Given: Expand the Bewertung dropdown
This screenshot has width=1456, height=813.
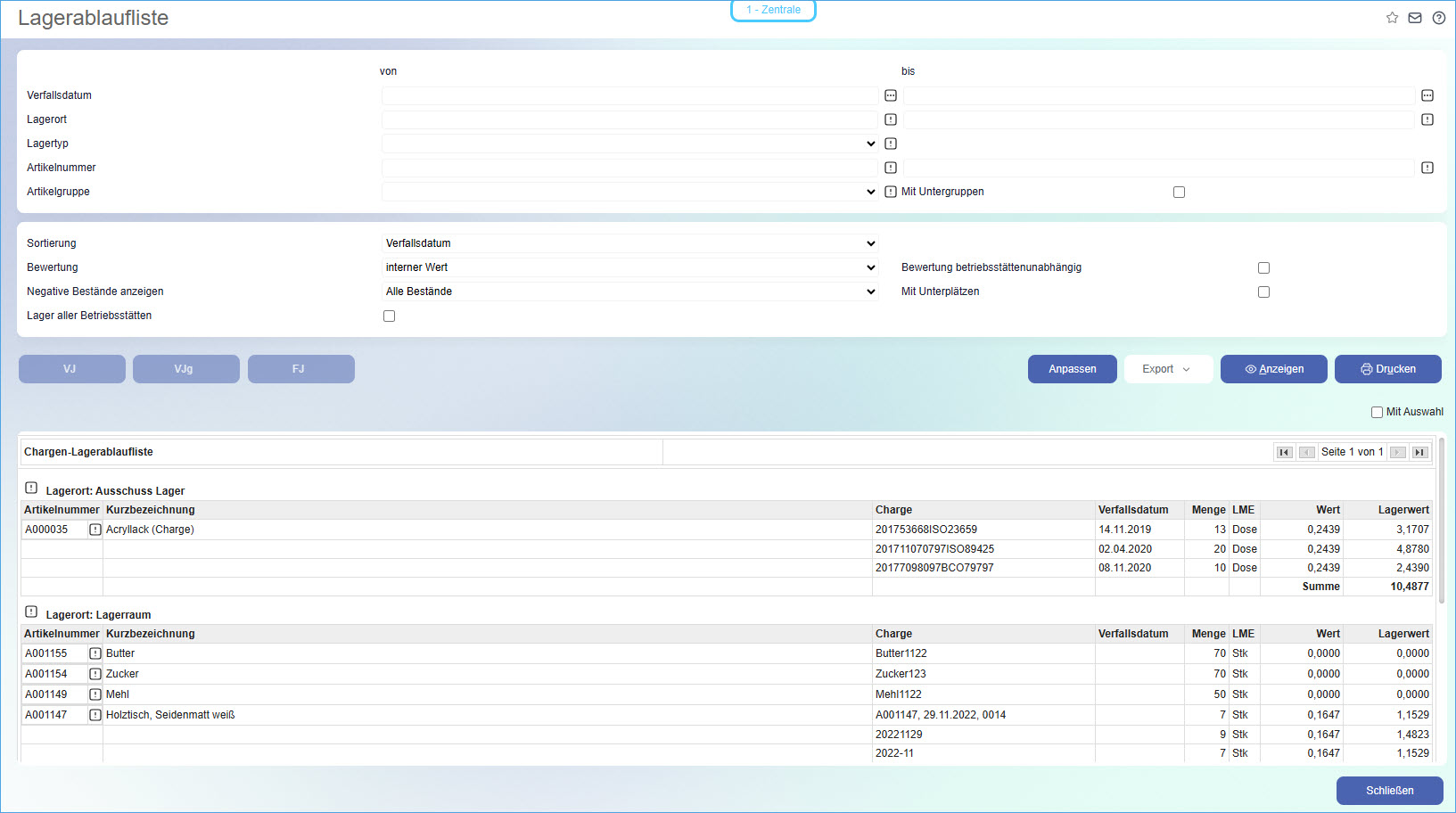Looking at the screenshot, I should tap(629, 267).
